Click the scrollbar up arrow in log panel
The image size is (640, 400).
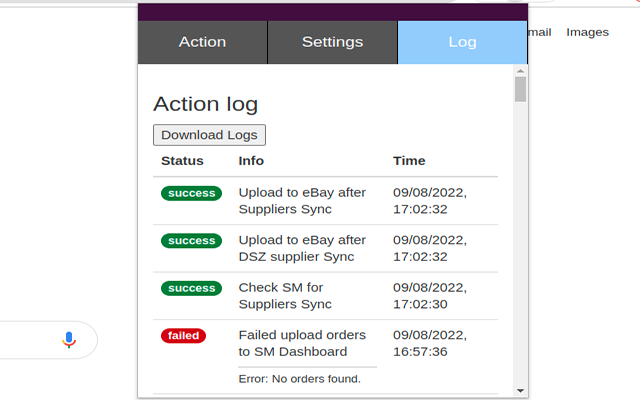tap(520, 71)
